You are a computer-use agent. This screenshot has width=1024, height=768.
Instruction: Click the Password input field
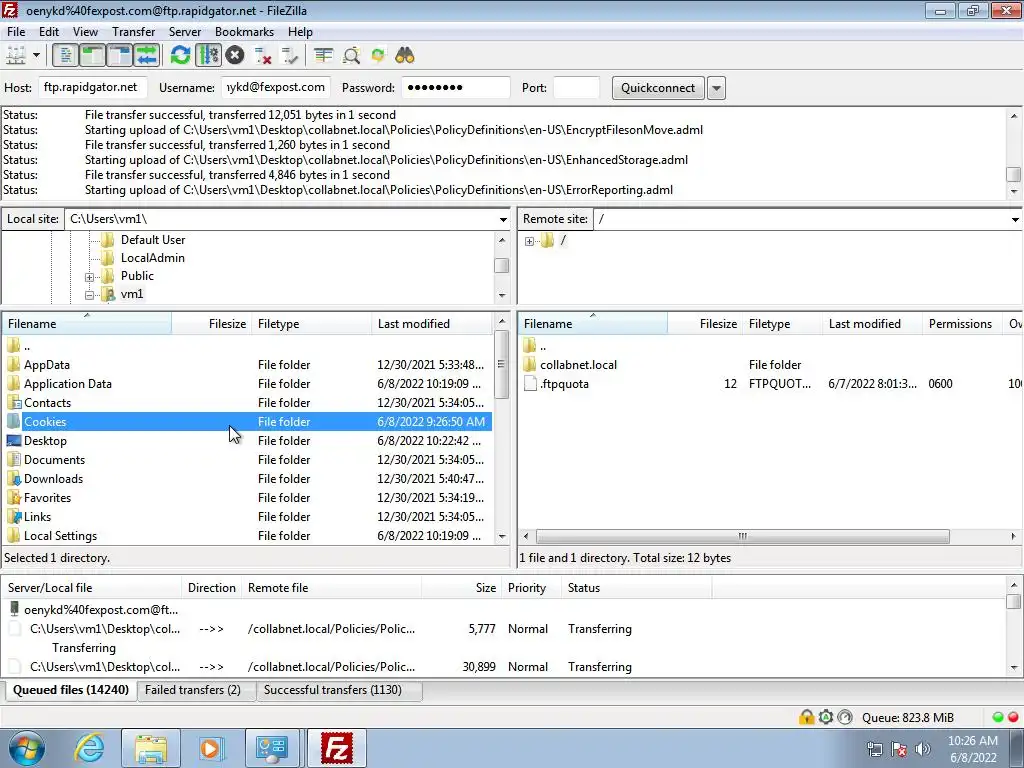click(456, 88)
